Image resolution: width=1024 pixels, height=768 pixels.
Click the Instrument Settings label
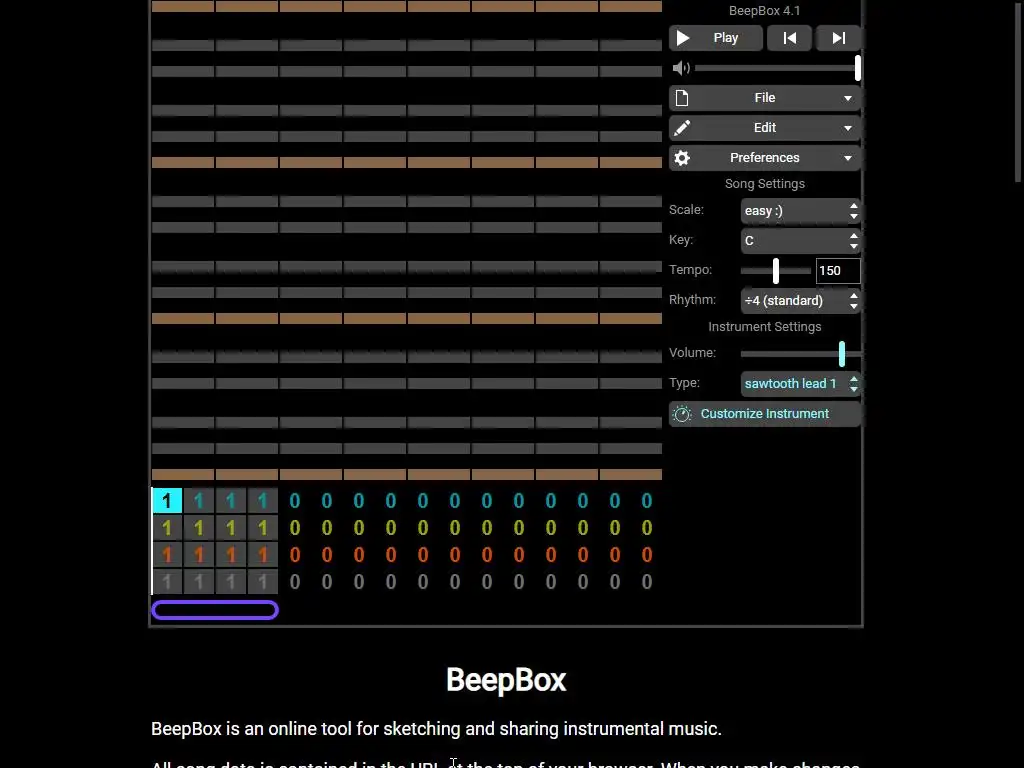point(765,327)
